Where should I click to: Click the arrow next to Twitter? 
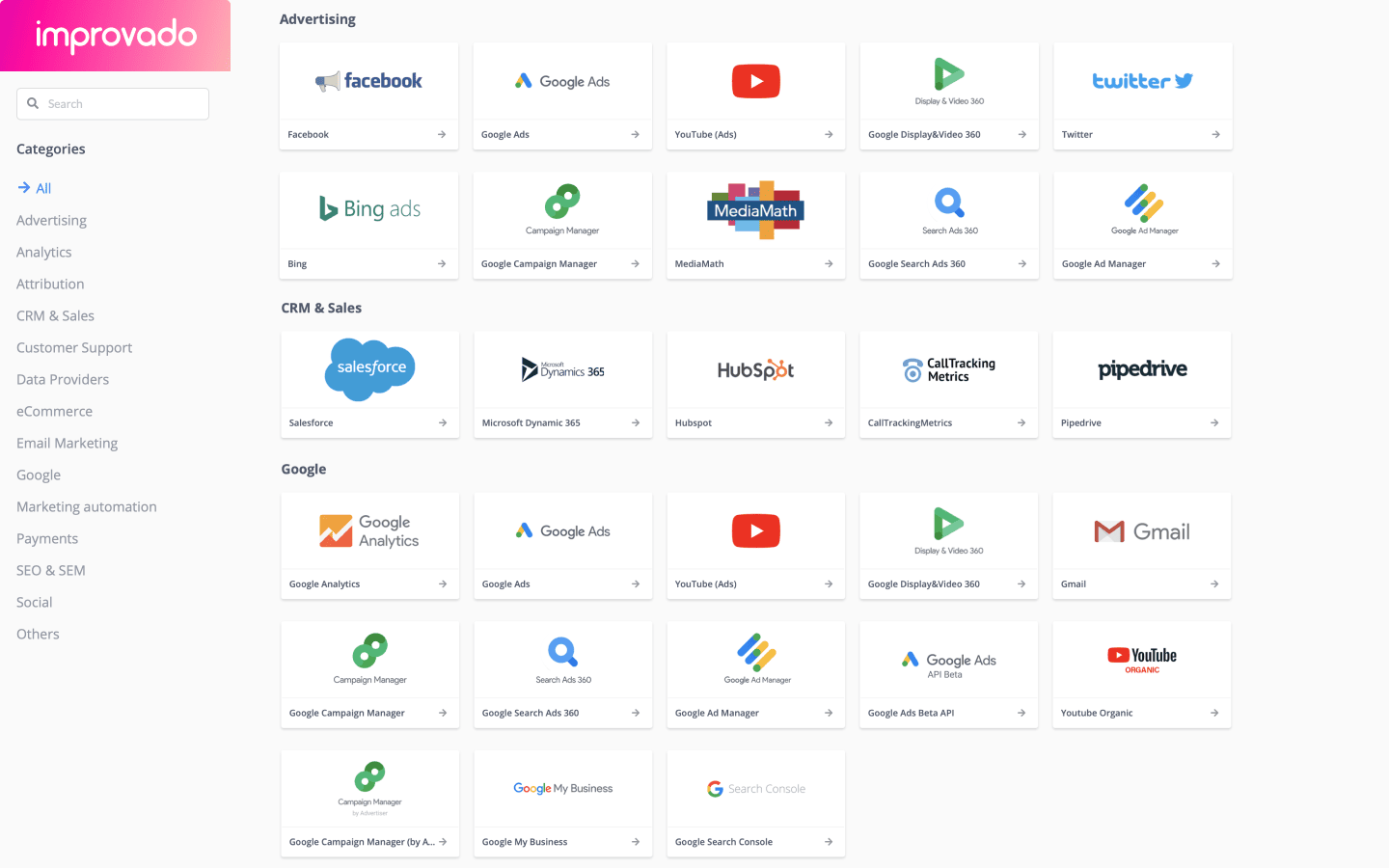click(1215, 134)
